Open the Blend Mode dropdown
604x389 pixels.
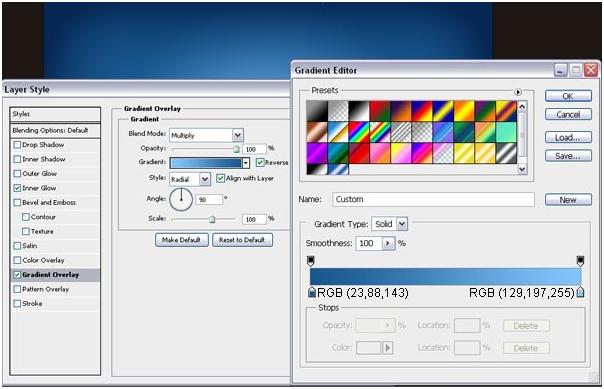pos(238,135)
